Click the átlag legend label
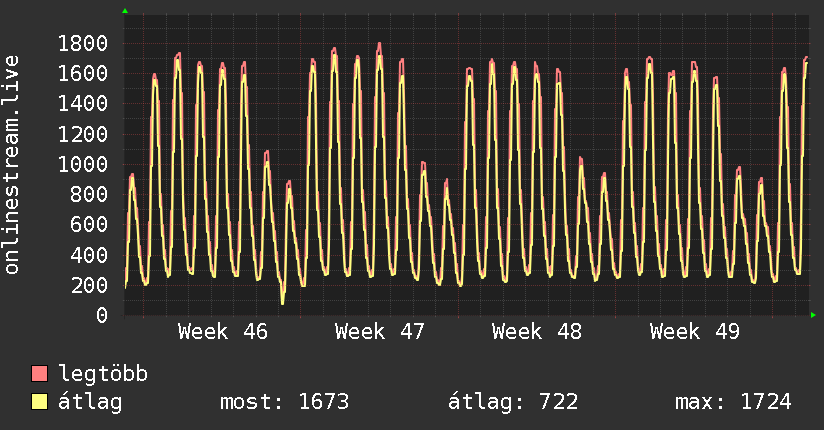Screen dimensions: 824x430 pyautogui.click(x=90, y=402)
